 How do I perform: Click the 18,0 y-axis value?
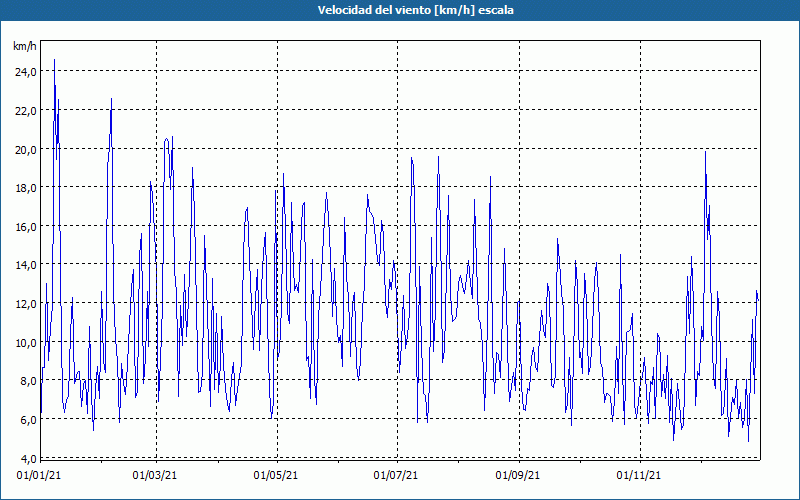pyautogui.click(x=26, y=188)
